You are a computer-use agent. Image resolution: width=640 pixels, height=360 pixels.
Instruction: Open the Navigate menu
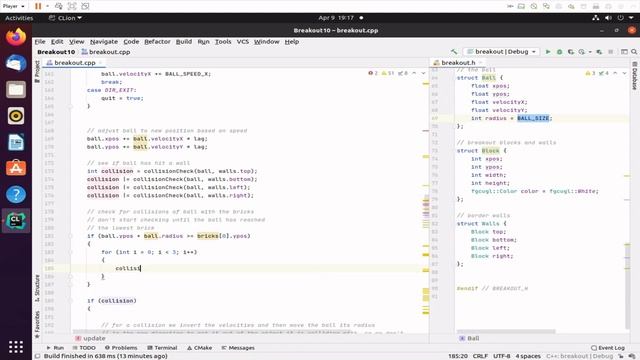coord(104,42)
